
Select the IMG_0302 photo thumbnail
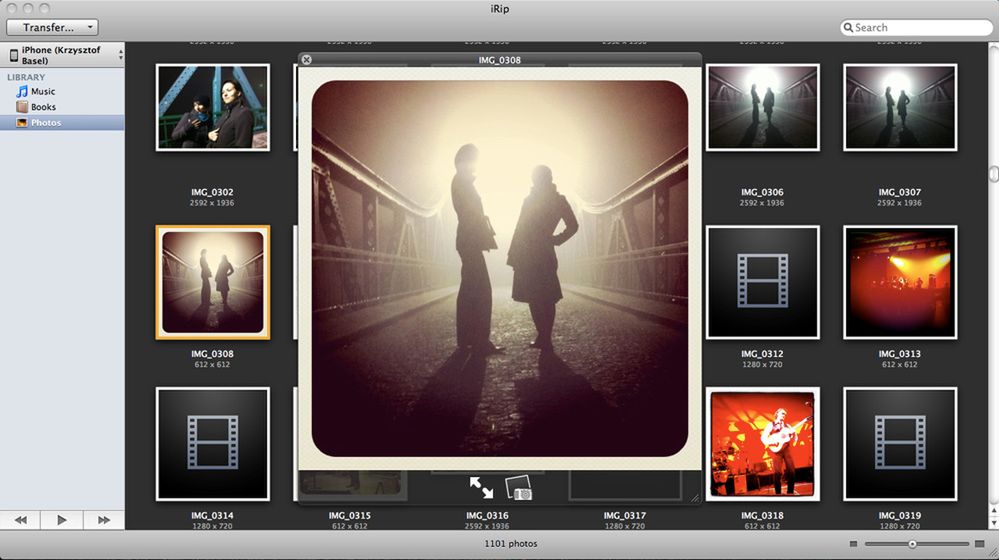(212, 107)
